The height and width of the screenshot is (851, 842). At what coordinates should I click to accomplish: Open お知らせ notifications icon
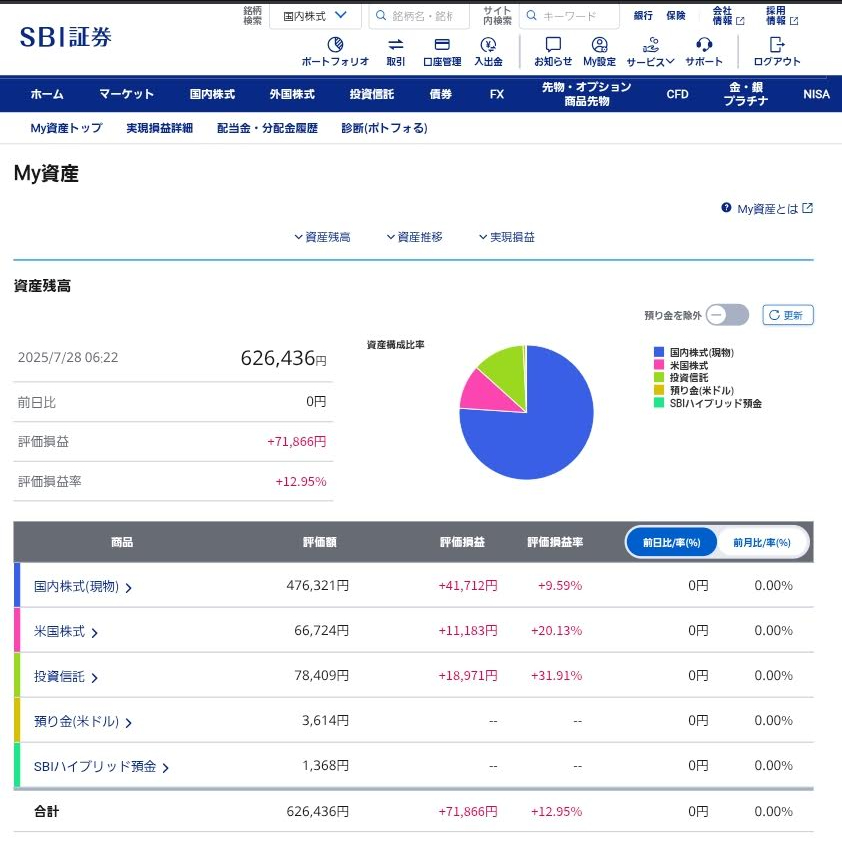[x=553, y=45]
